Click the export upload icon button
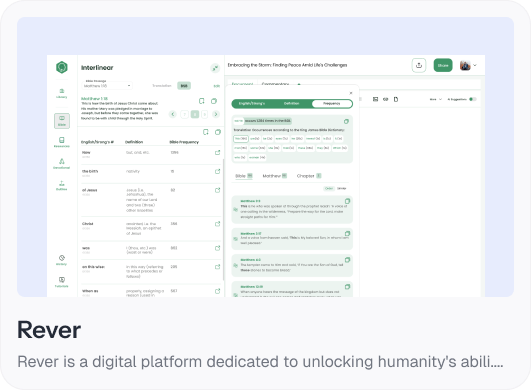 [x=419, y=65]
